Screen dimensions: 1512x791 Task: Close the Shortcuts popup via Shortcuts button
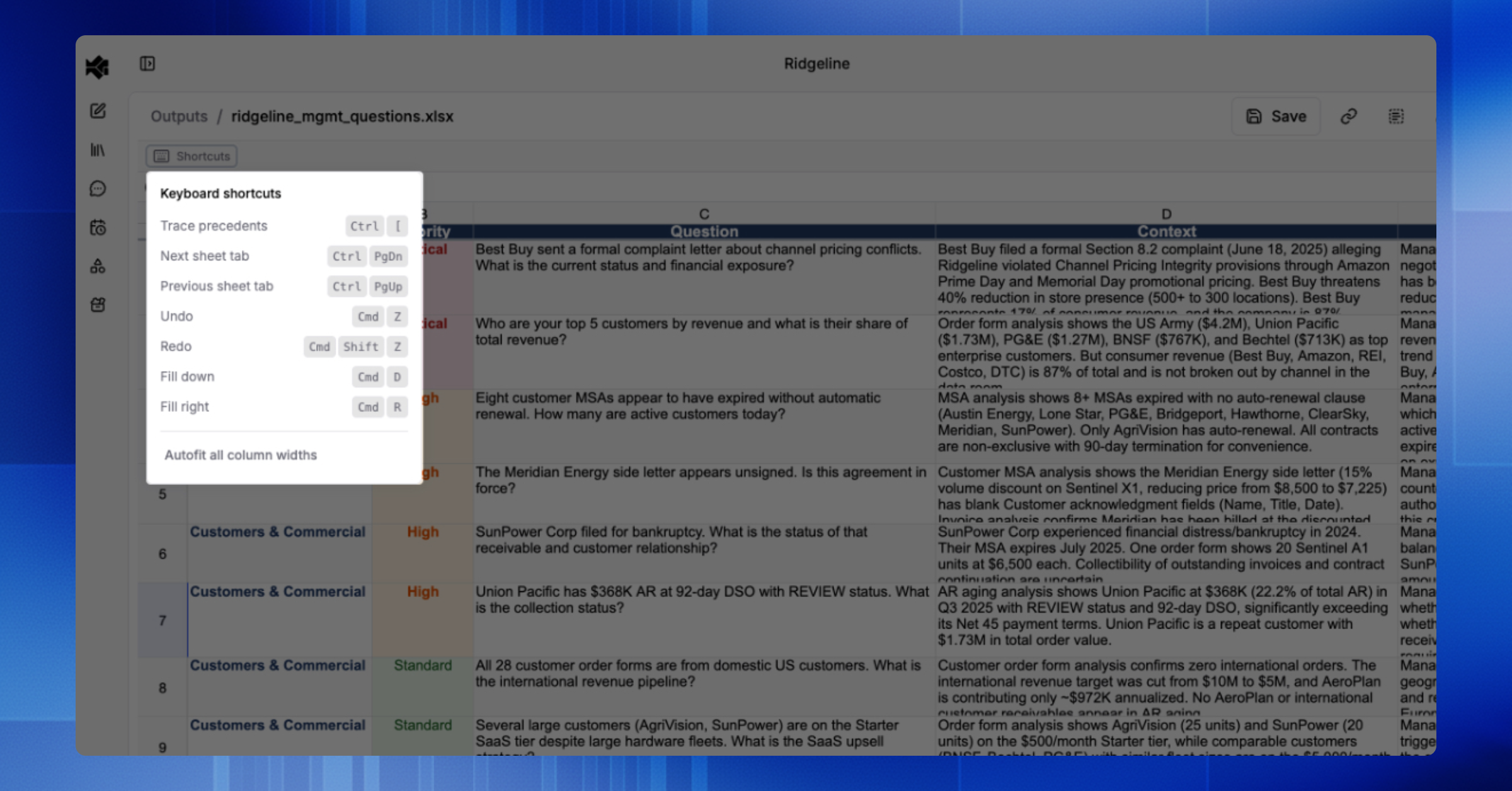192,156
